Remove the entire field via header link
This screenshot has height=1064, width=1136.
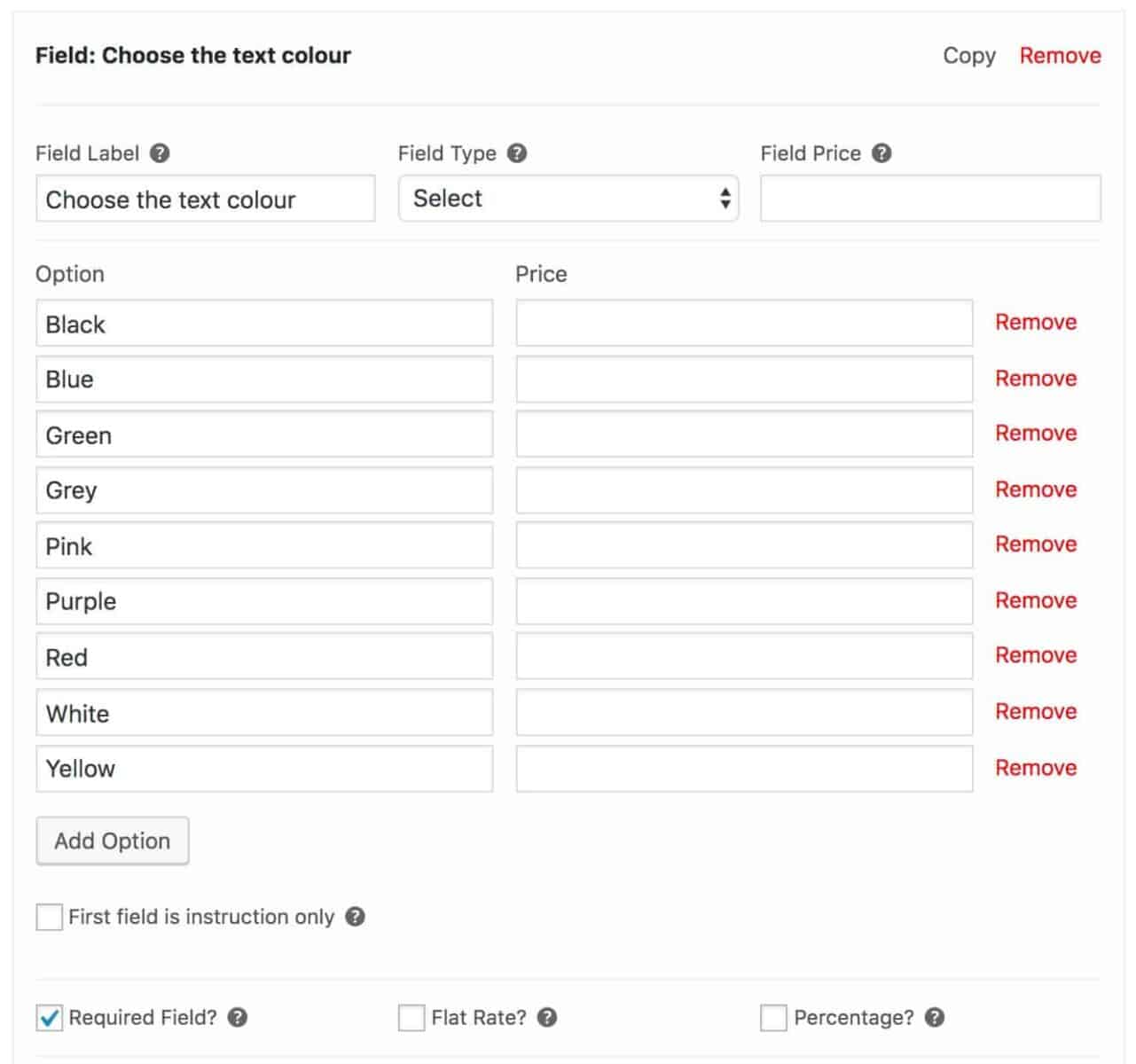tap(1061, 56)
